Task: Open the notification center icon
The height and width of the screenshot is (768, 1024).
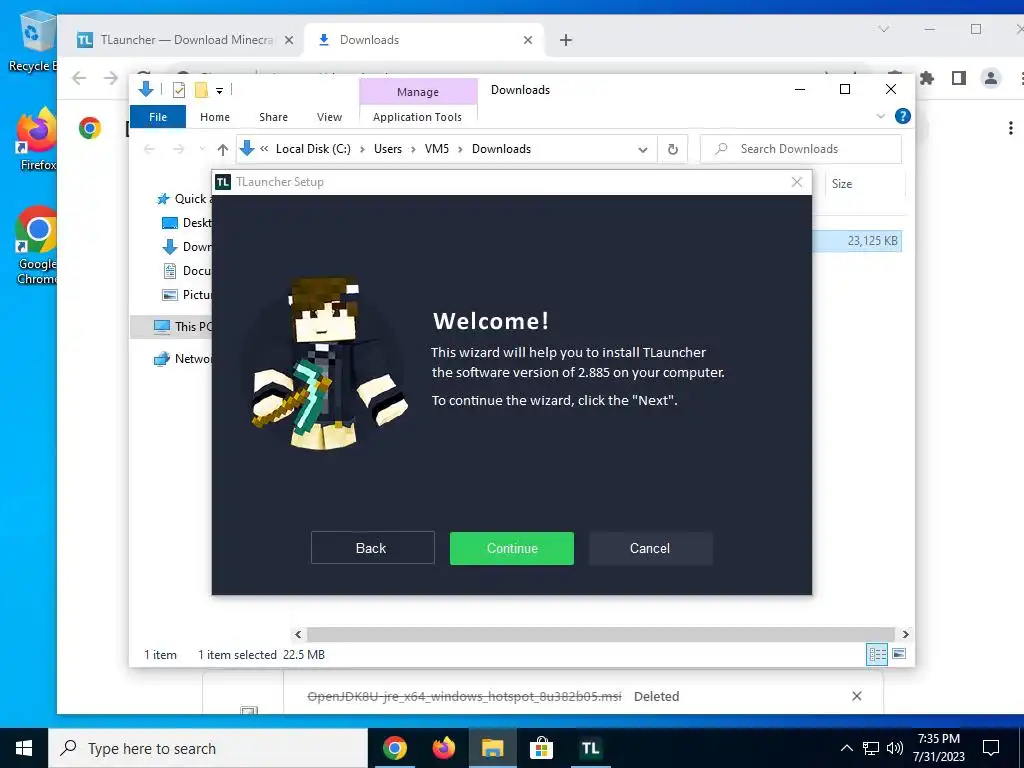Action: tap(991, 748)
